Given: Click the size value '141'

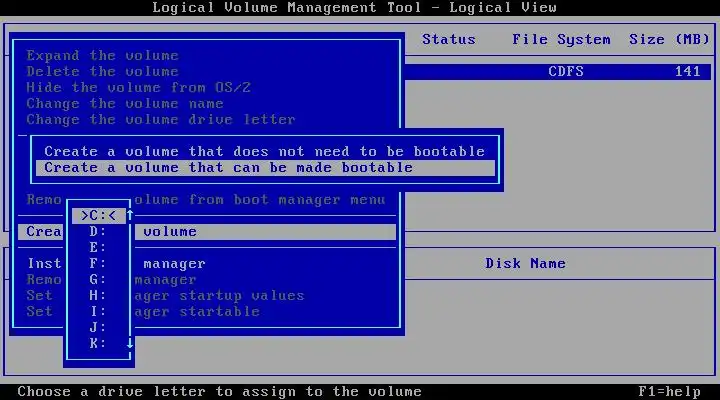Looking at the screenshot, I should click(687, 72).
